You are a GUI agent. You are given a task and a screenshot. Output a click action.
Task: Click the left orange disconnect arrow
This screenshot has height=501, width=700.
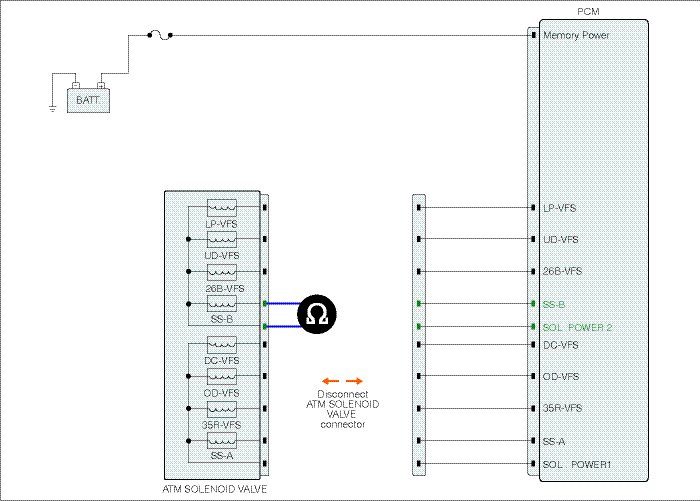[x=330, y=381]
